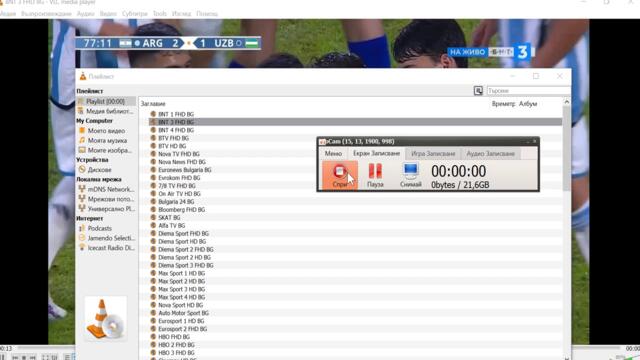Click the playlist view mode icon beside search
The image size is (640, 360).
[x=478, y=91]
